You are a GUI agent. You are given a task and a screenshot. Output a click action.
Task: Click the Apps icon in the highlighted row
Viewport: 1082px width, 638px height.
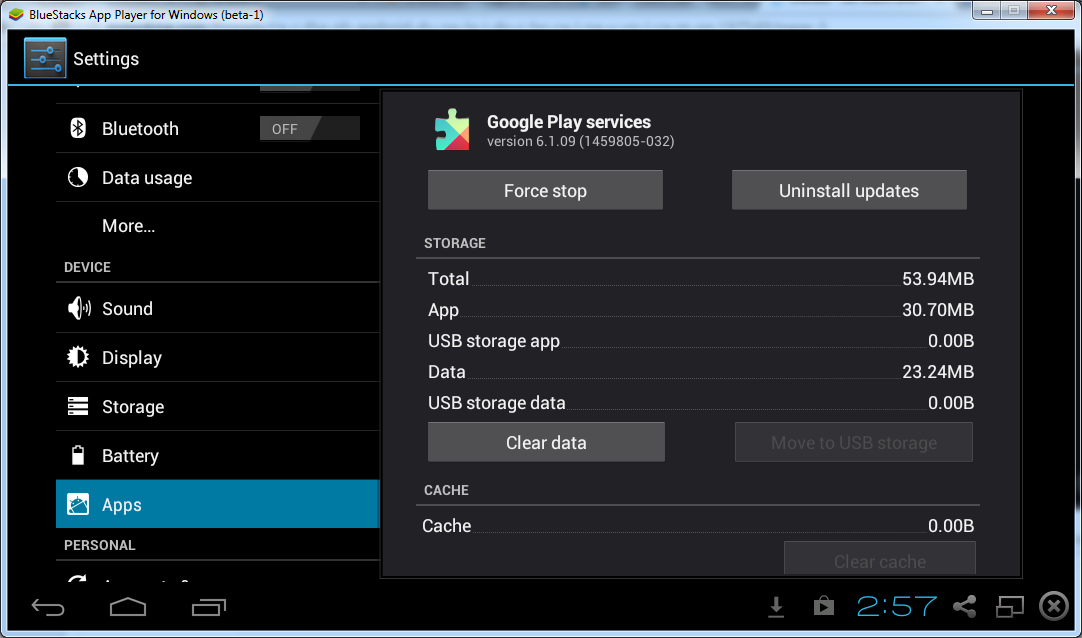(x=78, y=504)
